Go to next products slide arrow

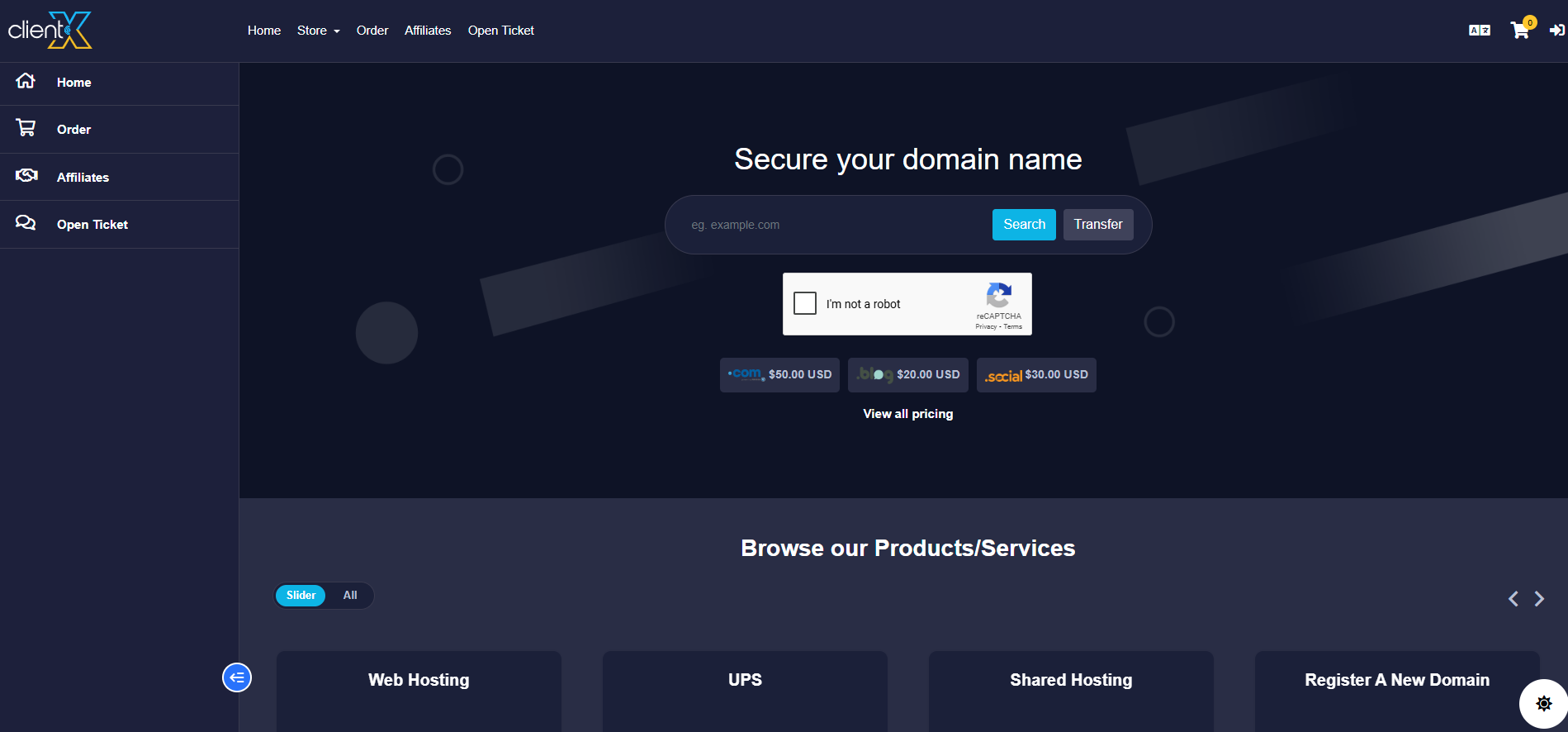1539,599
